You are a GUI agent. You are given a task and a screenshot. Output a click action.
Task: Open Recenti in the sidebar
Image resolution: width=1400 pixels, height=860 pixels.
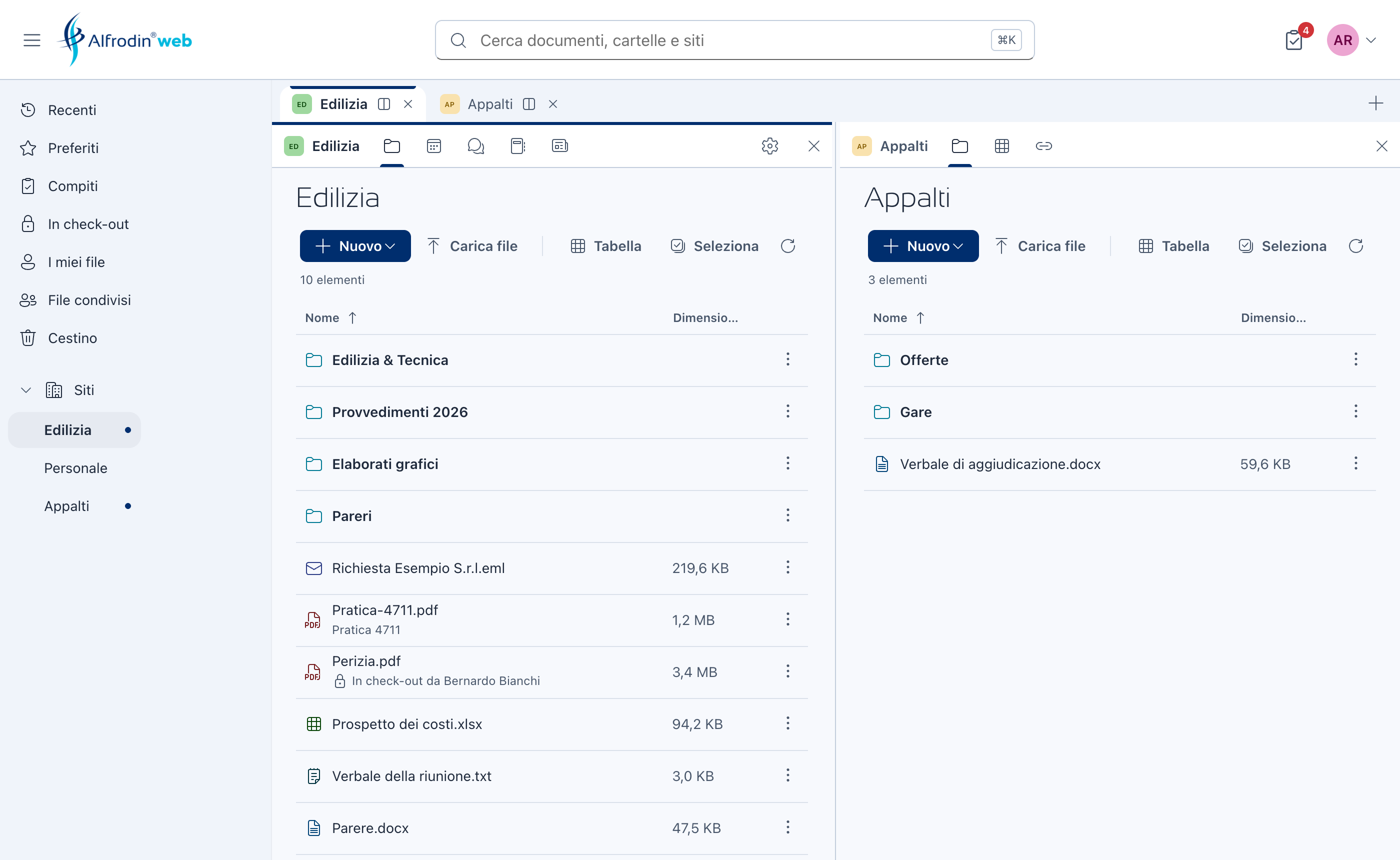71,110
